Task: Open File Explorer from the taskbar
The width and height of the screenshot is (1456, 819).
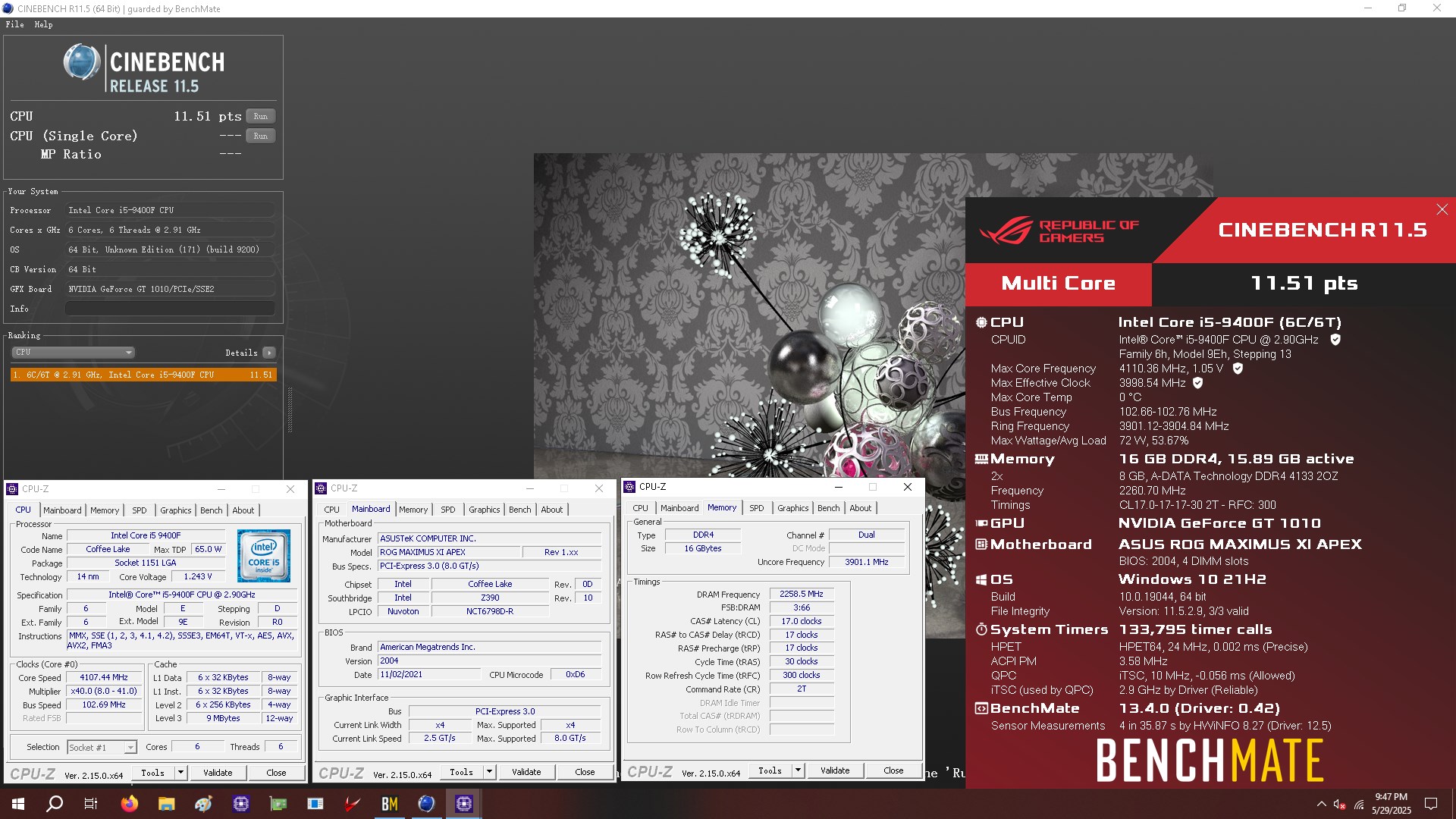Action: tap(167, 804)
